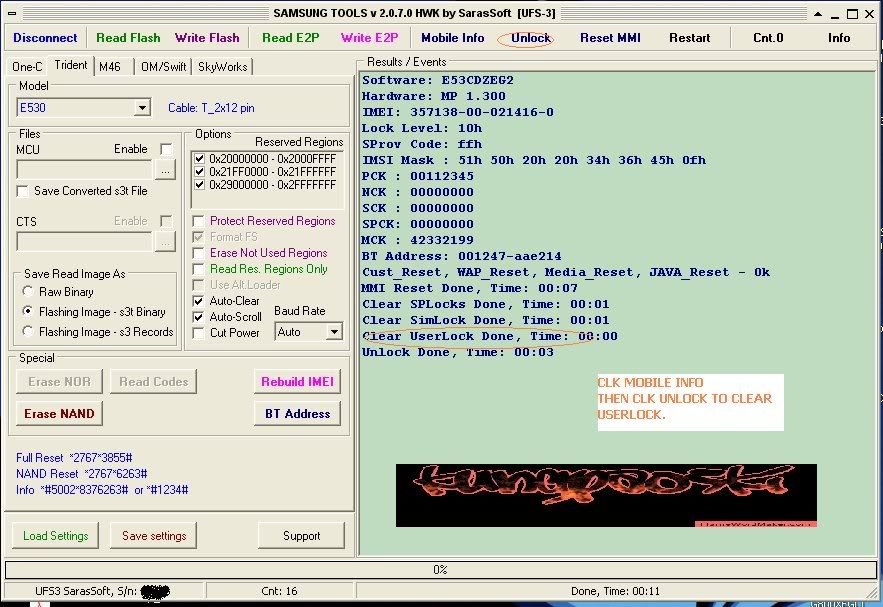Screen dimensions: 883x607
Task: Click the roll-up arrow in title bar
Action: pos(818,14)
